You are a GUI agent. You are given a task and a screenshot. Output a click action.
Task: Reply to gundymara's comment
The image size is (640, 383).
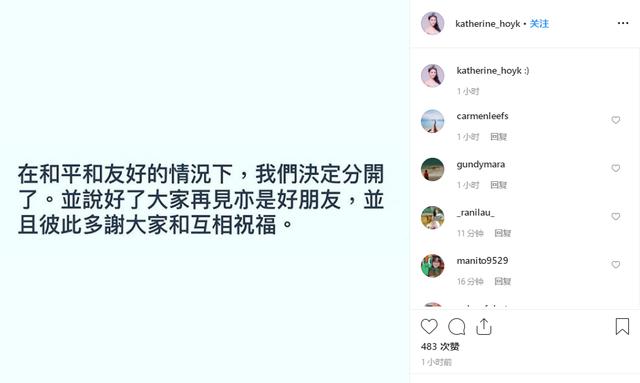(498, 185)
